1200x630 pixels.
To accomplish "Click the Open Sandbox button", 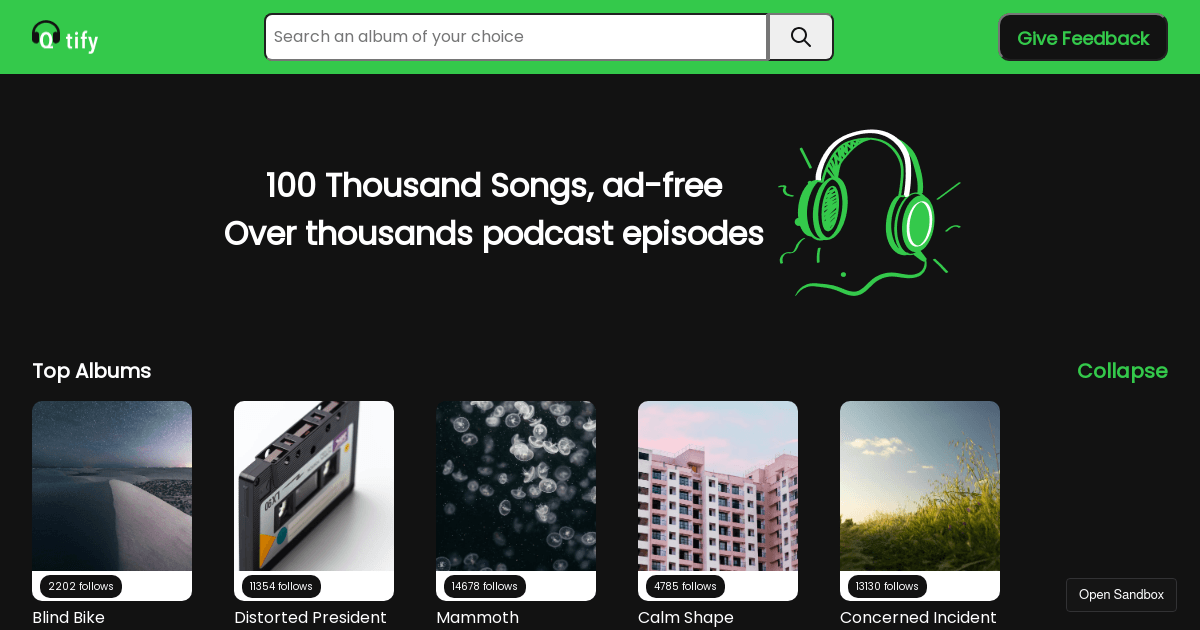I will (x=1121, y=595).
